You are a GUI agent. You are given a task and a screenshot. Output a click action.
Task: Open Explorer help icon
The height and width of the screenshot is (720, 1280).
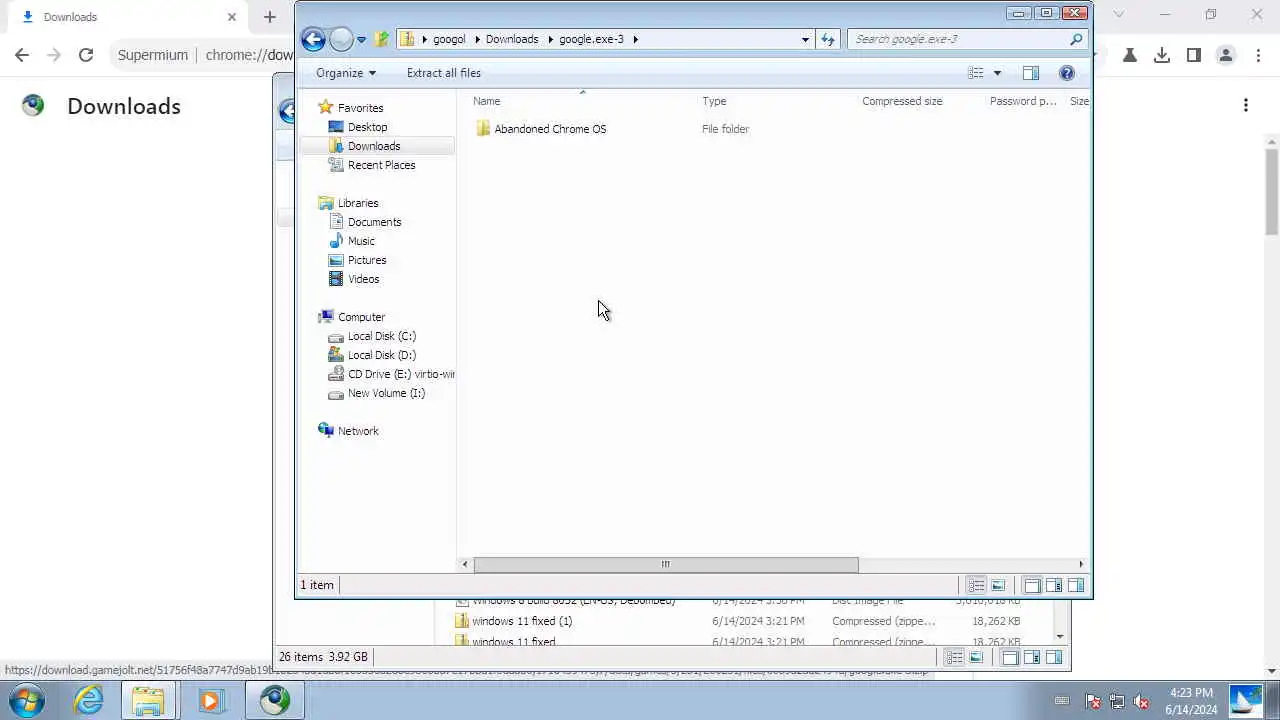1067,73
